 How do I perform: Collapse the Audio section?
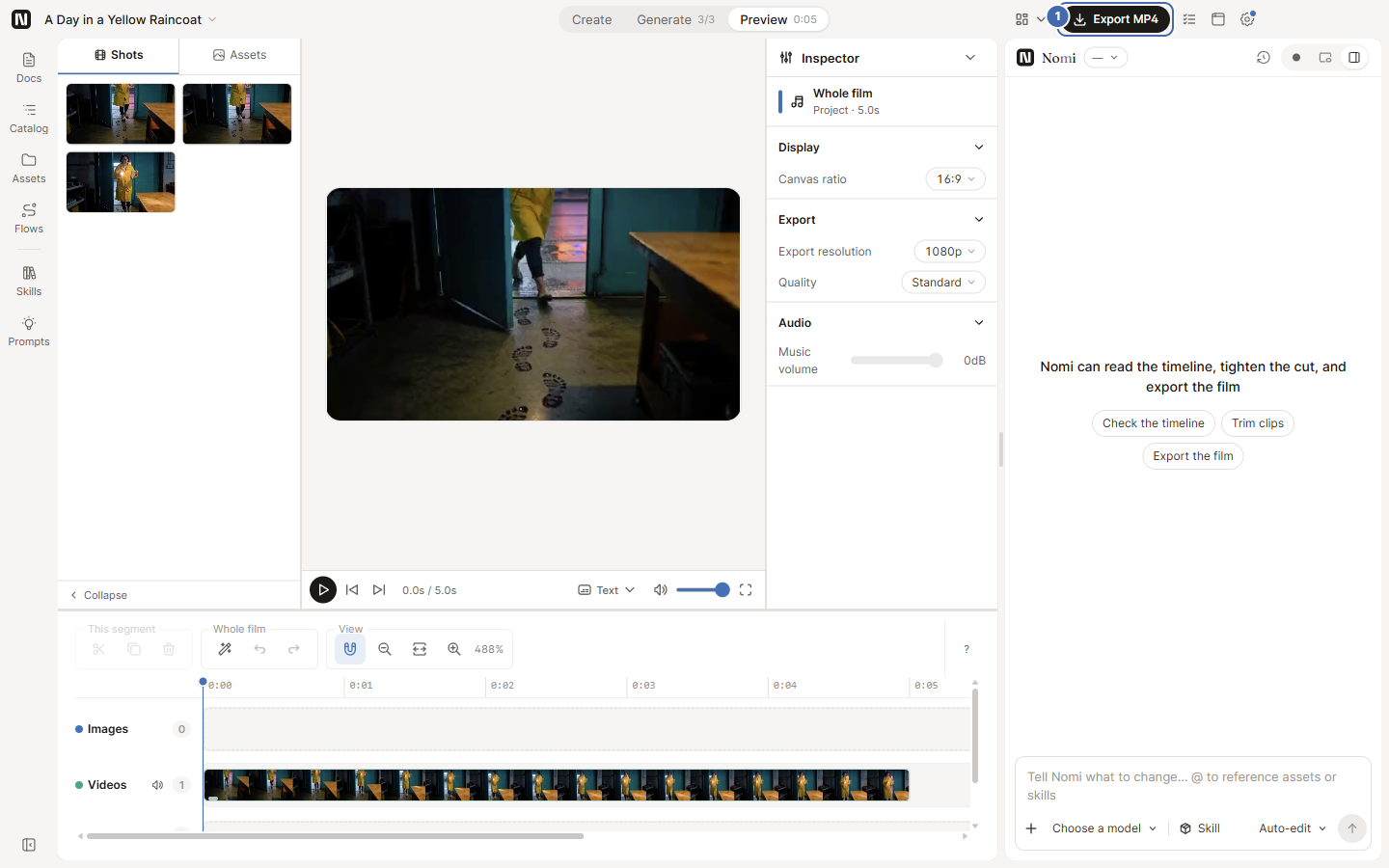pos(979,323)
